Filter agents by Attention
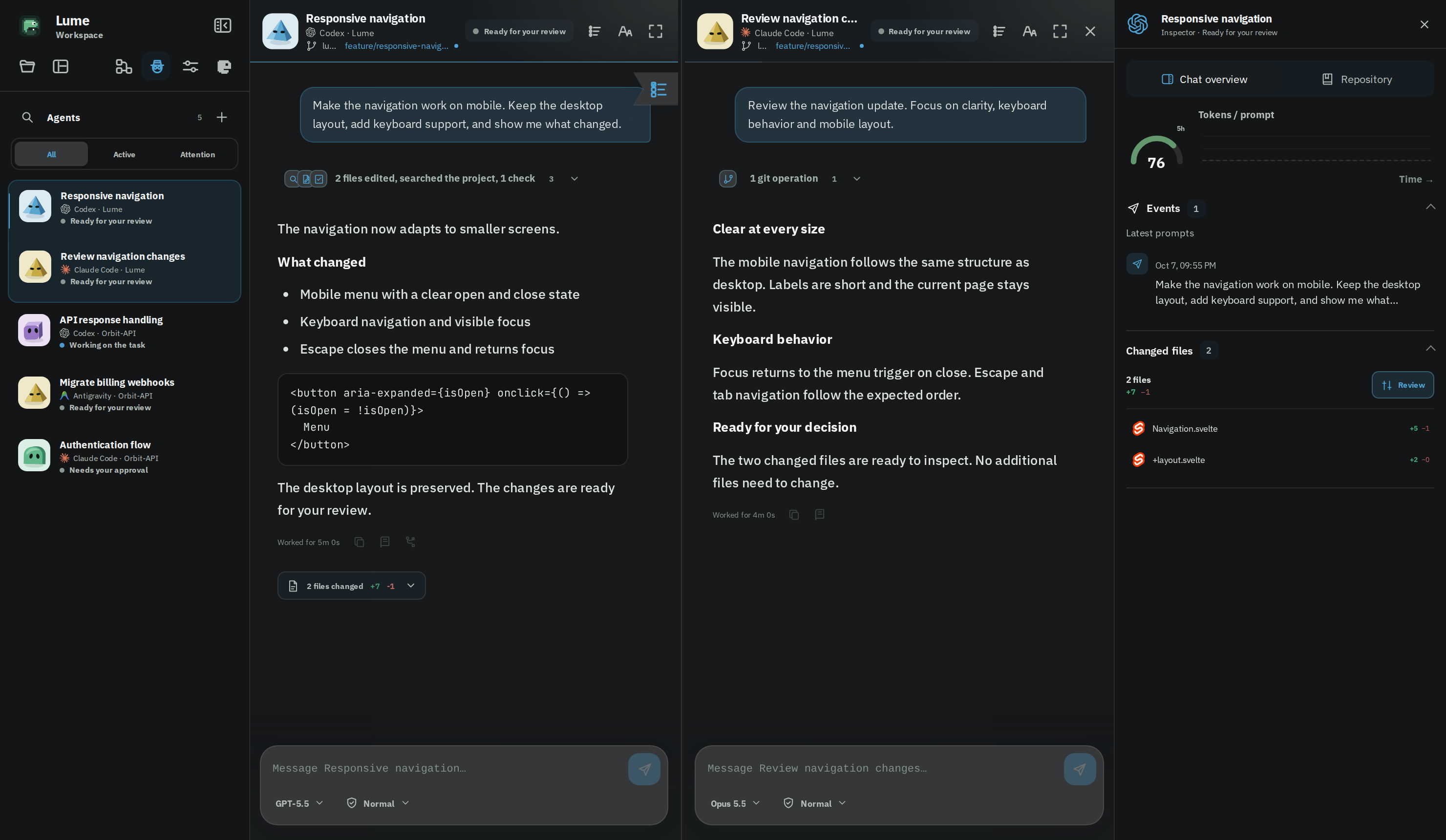This screenshot has height=840, width=1446. (x=197, y=154)
